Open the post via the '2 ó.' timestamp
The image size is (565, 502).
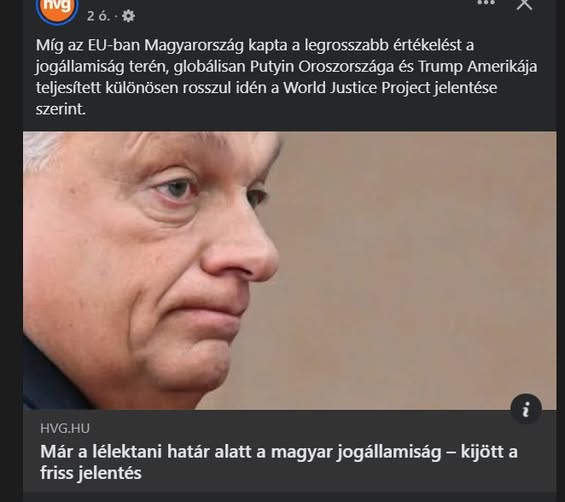pyautogui.click(x=98, y=16)
